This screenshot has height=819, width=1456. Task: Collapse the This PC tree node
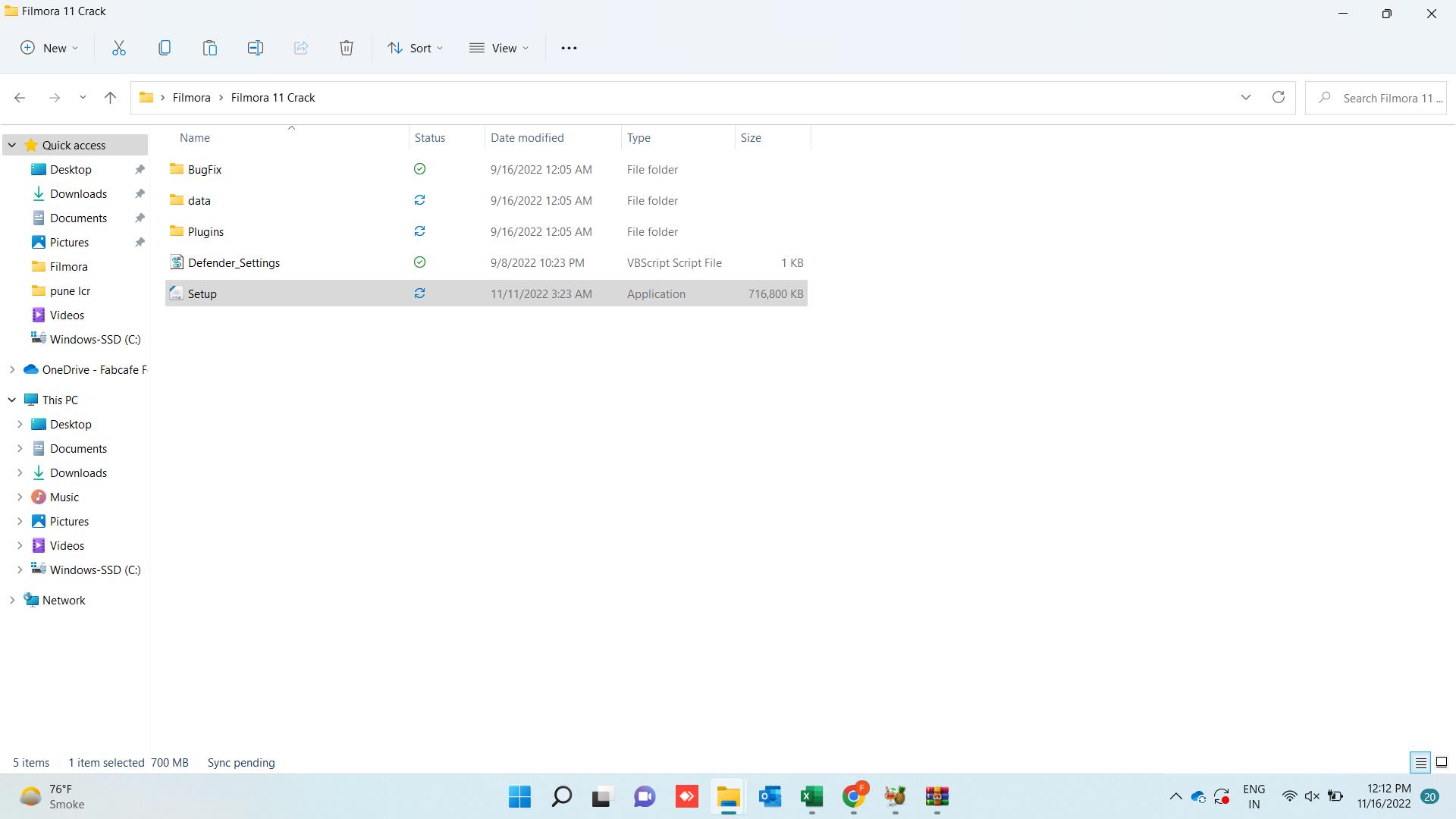point(12,400)
